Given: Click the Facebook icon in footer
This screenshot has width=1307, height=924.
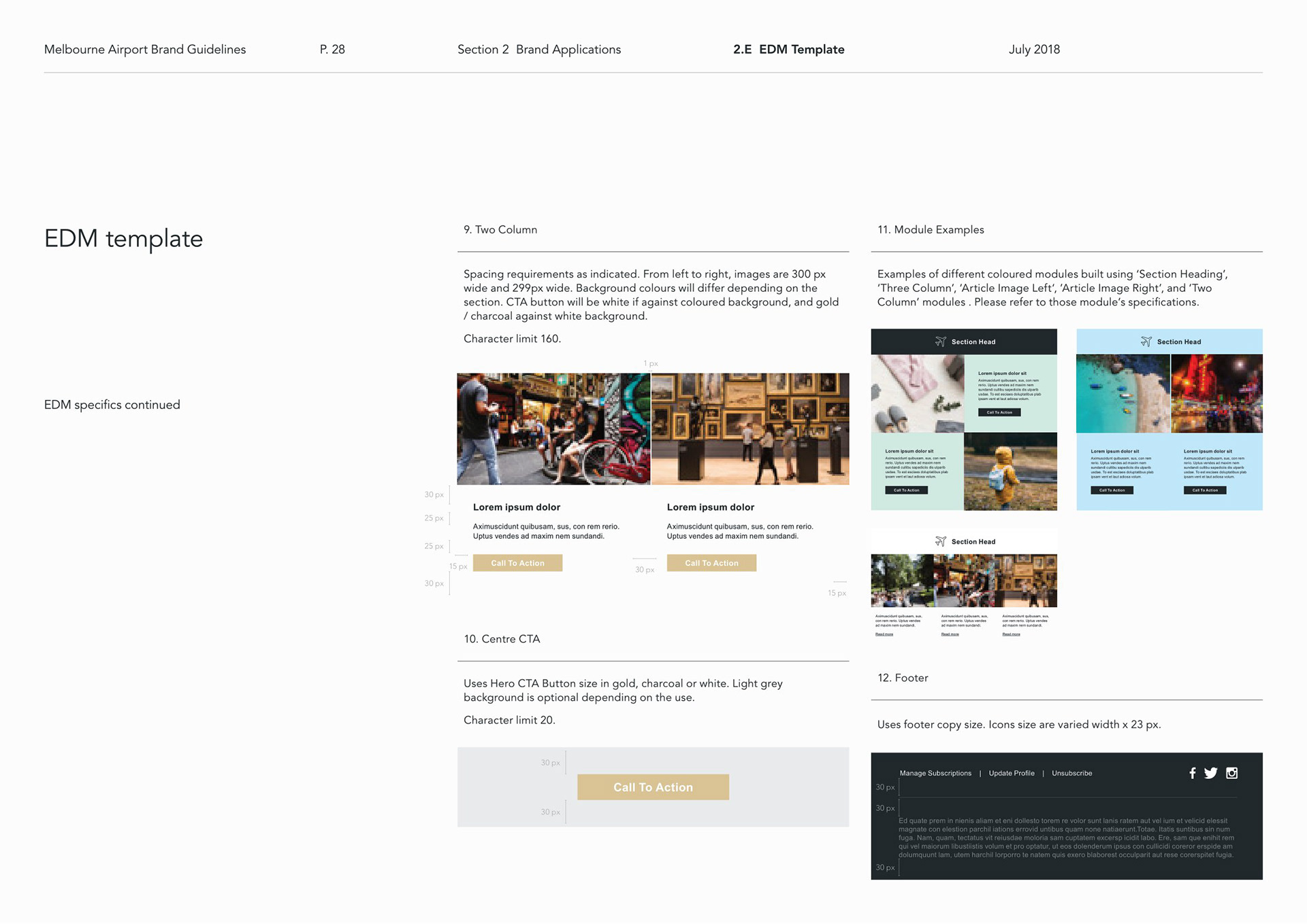Looking at the screenshot, I should [x=1192, y=773].
